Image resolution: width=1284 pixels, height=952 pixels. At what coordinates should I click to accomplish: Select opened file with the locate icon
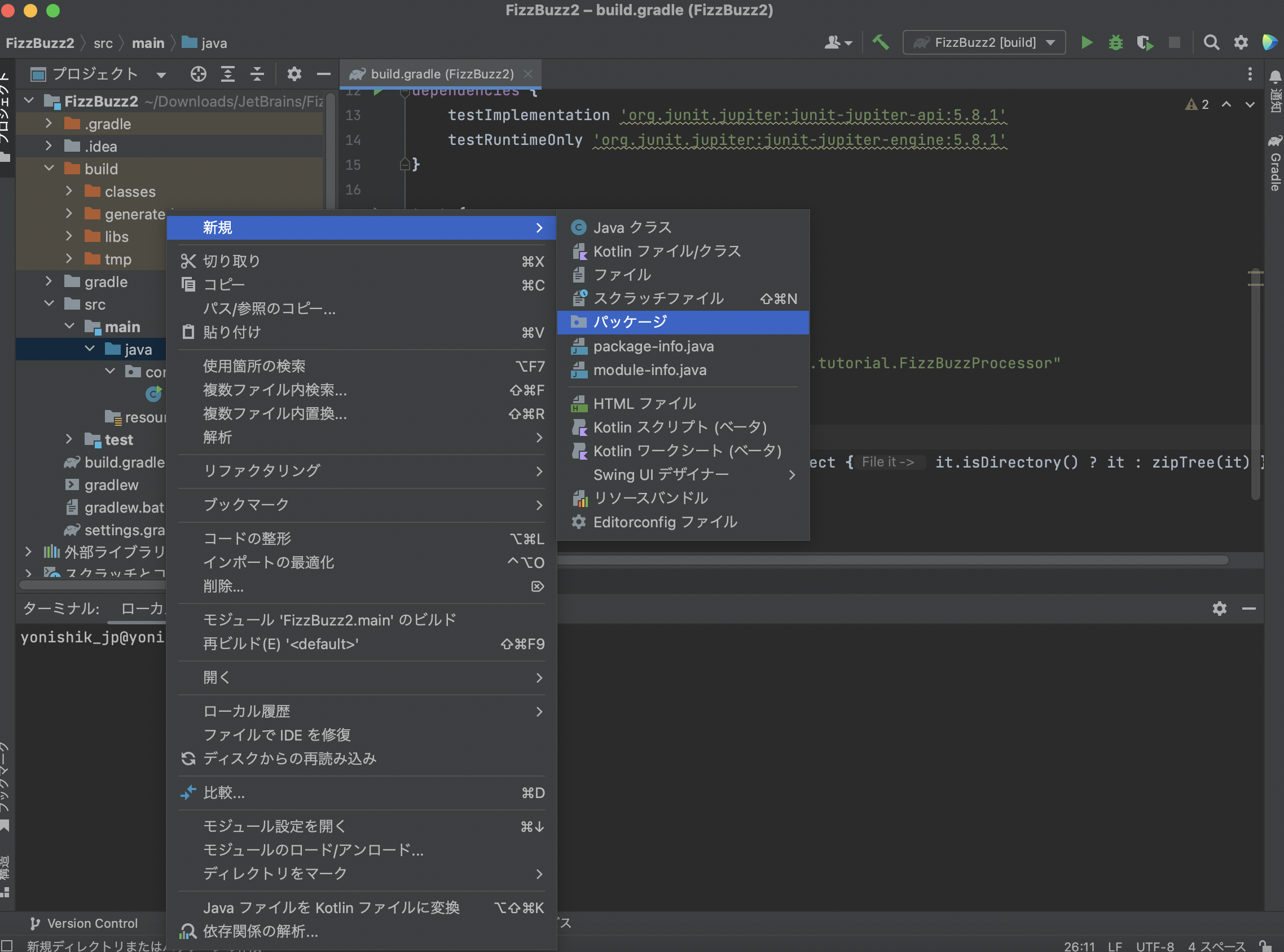198,74
